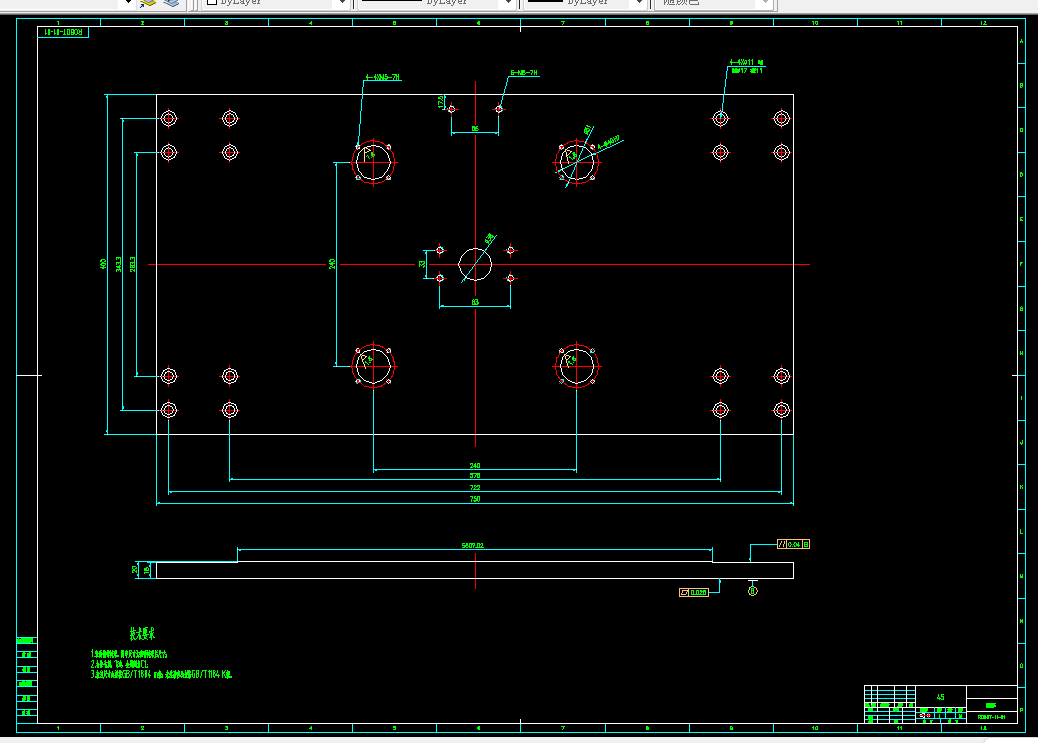
Task: Select the vertical 240 dimension between large holes
Action: 332,264
